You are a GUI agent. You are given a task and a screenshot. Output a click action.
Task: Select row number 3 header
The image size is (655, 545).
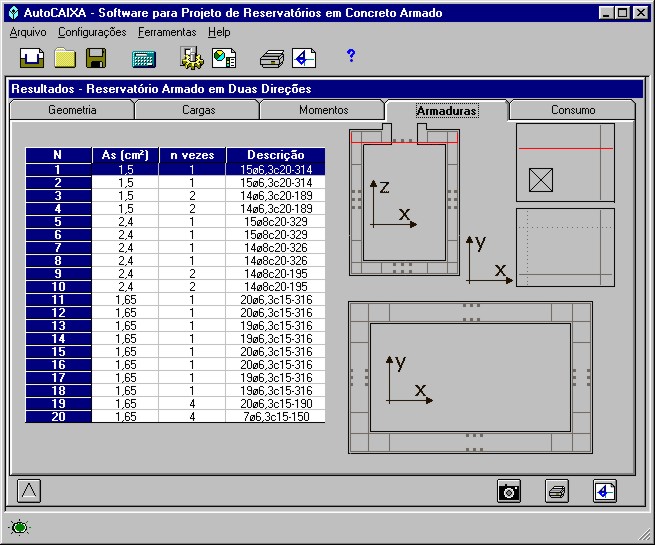click(58, 195)
